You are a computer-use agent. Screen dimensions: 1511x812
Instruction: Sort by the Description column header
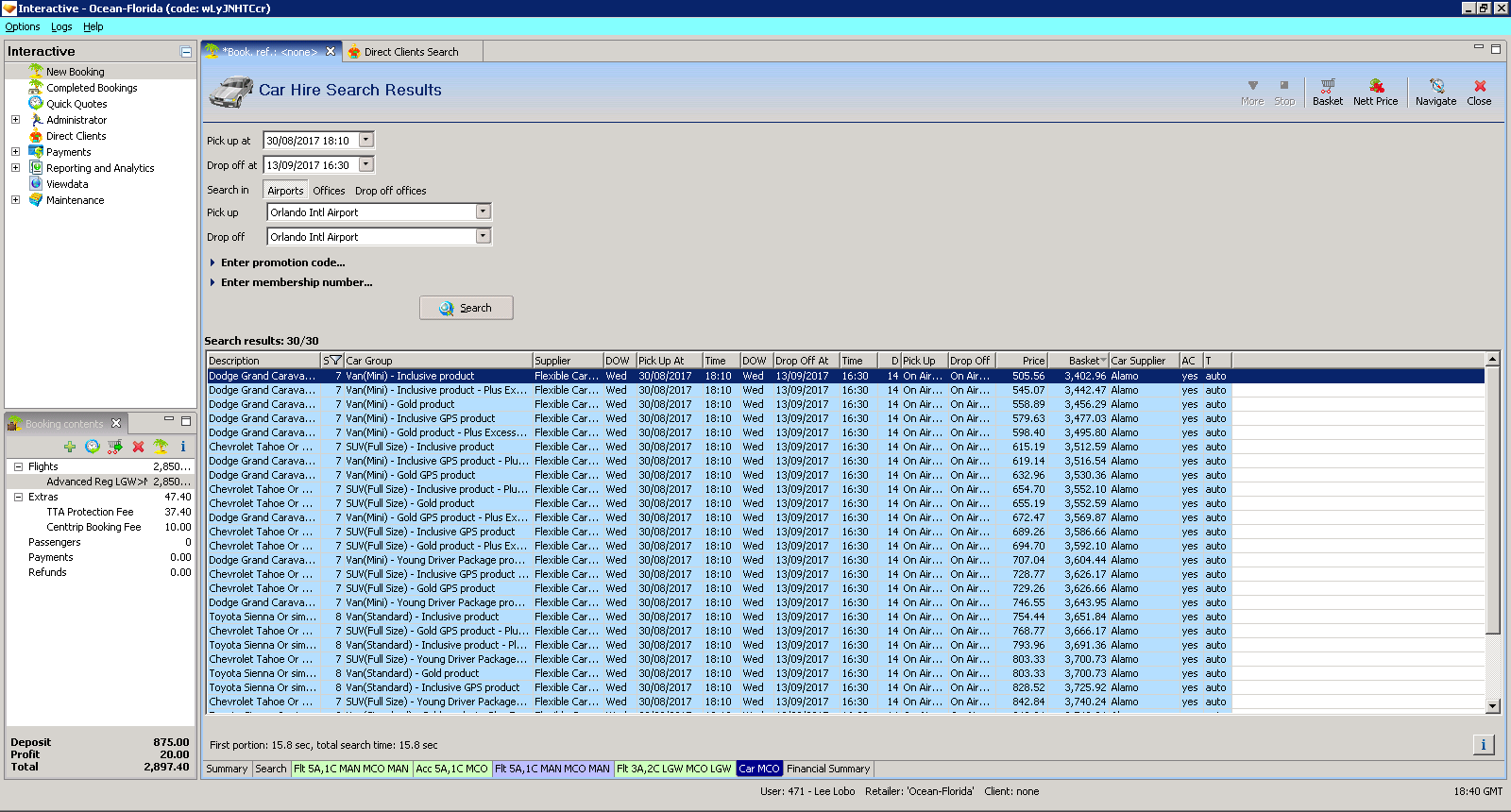pos(263,361)
